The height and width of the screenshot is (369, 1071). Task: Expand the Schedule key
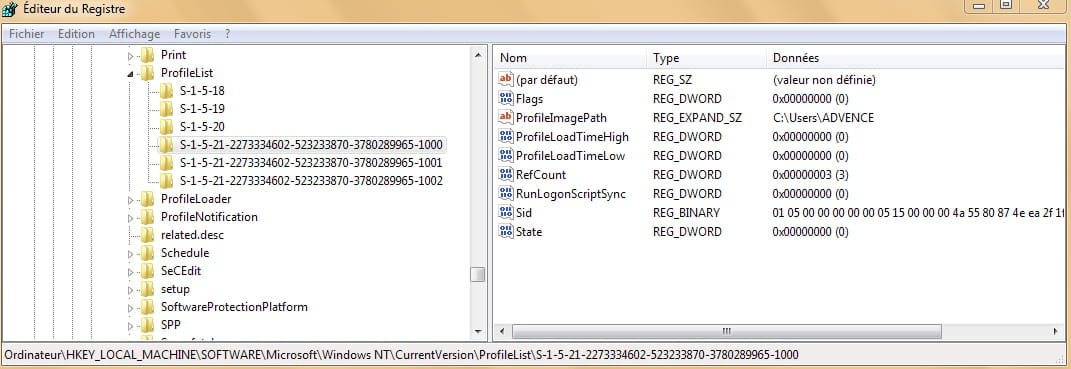(130, 254)
